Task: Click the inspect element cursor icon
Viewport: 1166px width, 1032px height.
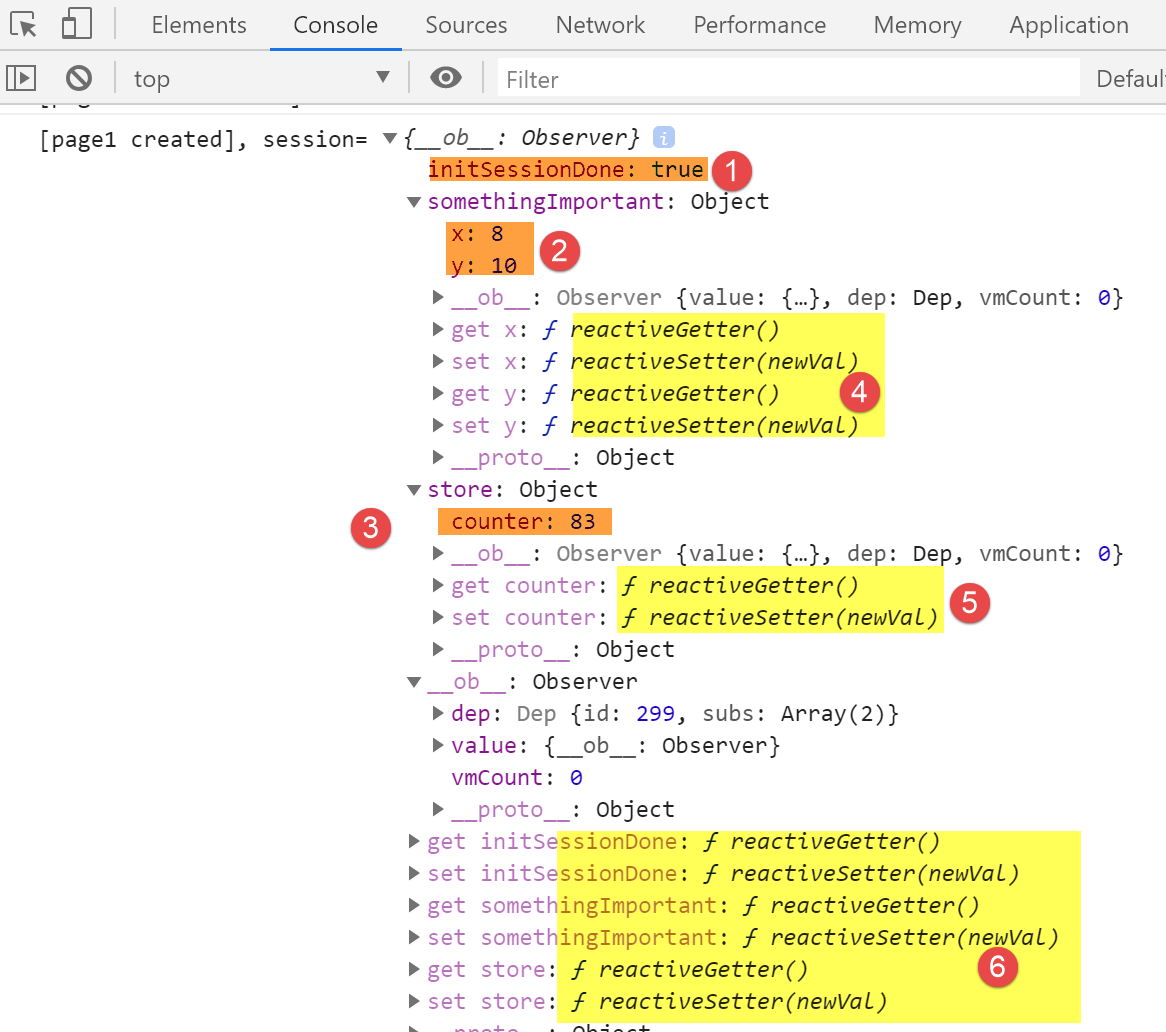Action: pyautogui.click(x=23, y=25)
